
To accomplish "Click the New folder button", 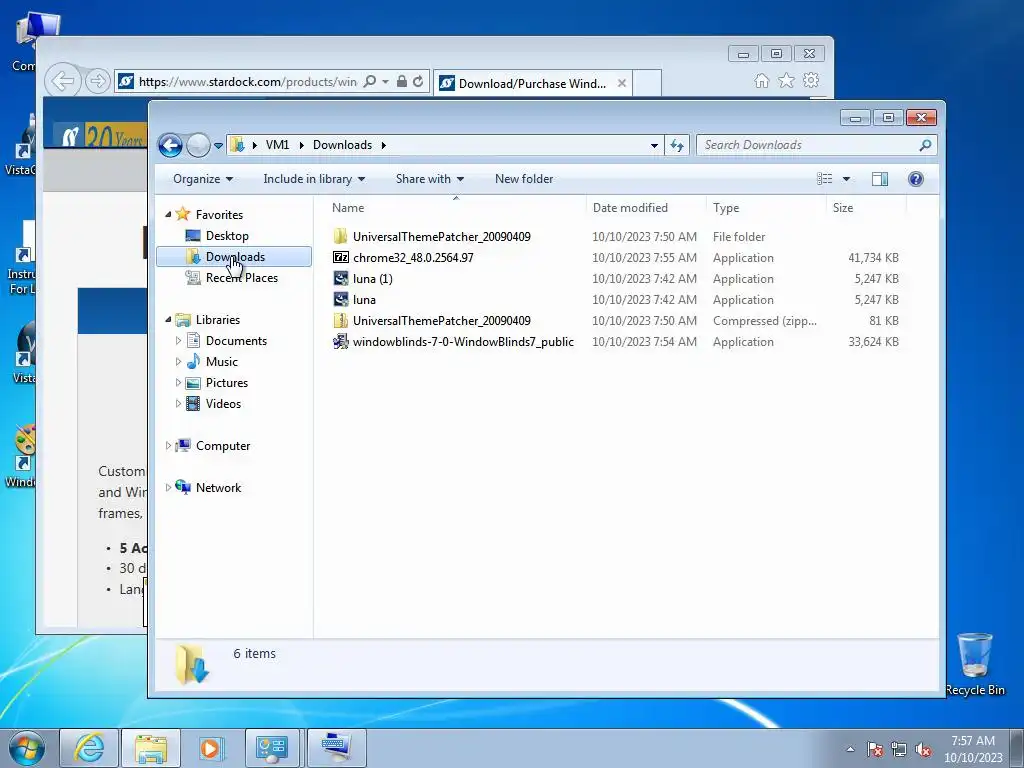I will [x=524, y=179].
